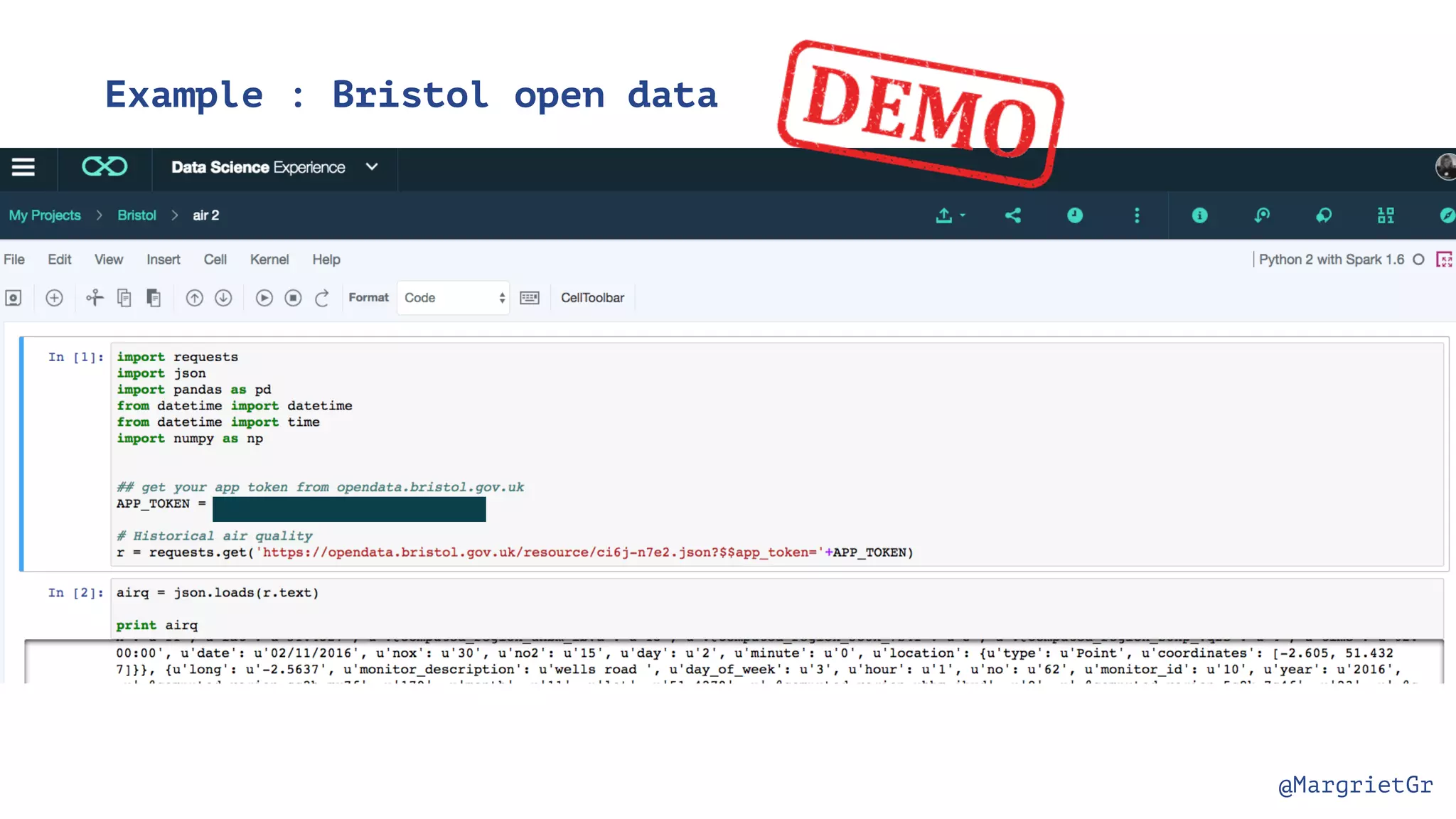Click inside the In [2] code cell
This screenshot has width=1456, height=819.
[x=777, y=609]
